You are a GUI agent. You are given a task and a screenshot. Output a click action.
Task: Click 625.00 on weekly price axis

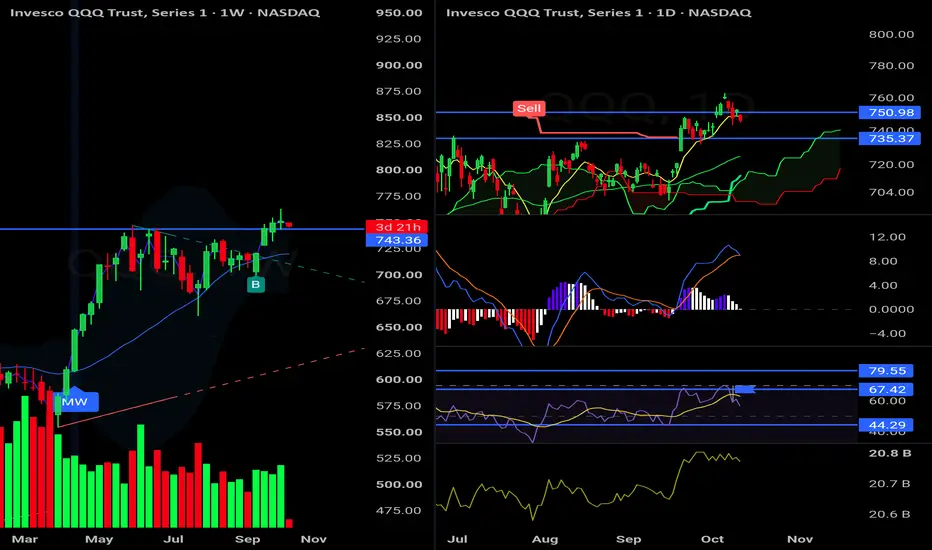click(x=399, y=353)
